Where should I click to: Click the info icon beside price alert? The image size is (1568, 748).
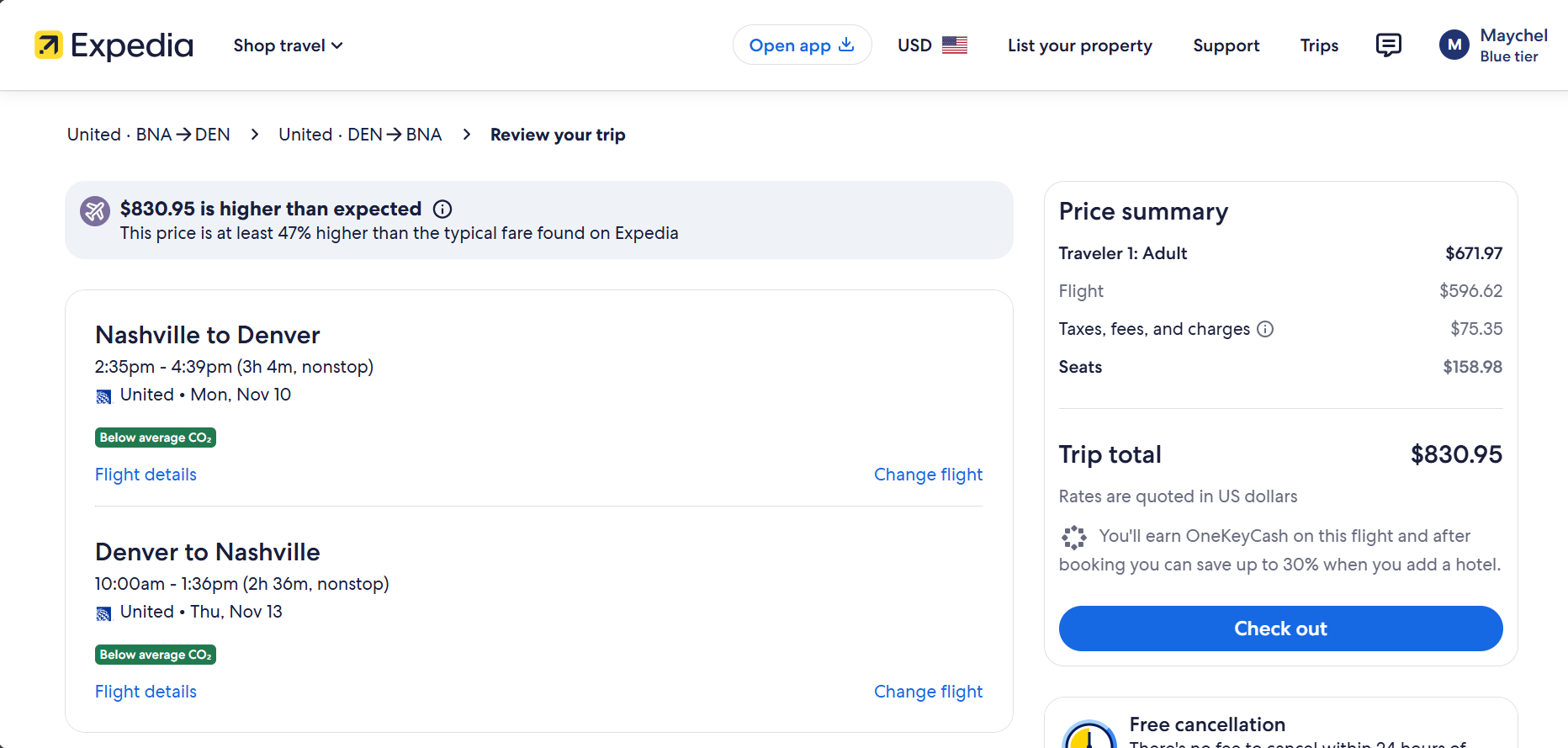(442, 210)
